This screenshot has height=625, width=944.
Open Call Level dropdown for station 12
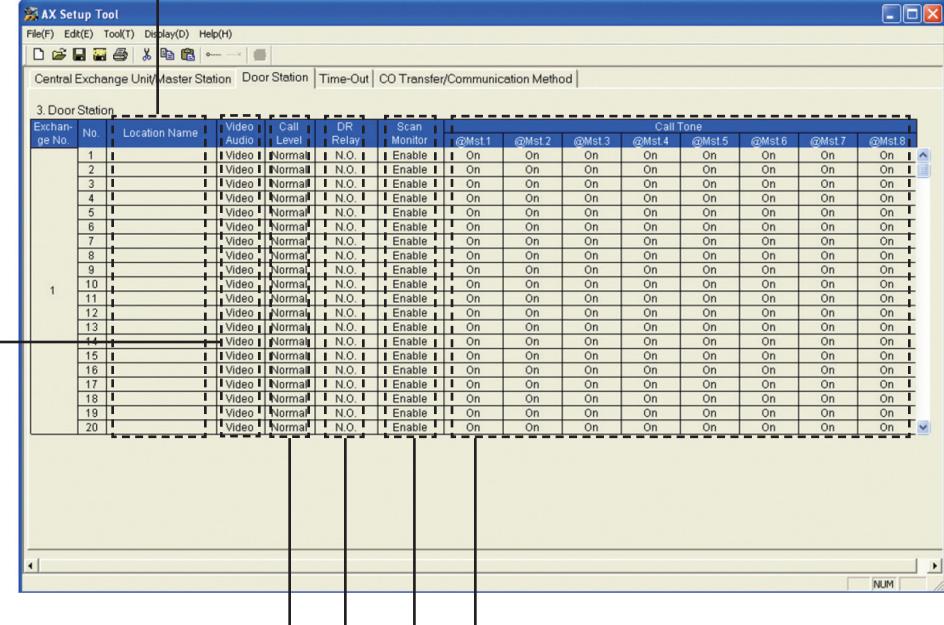(289, 312)
